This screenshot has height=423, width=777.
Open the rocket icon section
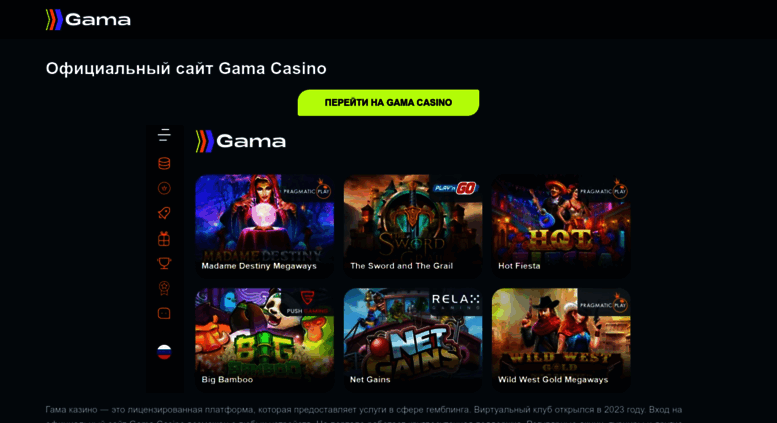164,213
